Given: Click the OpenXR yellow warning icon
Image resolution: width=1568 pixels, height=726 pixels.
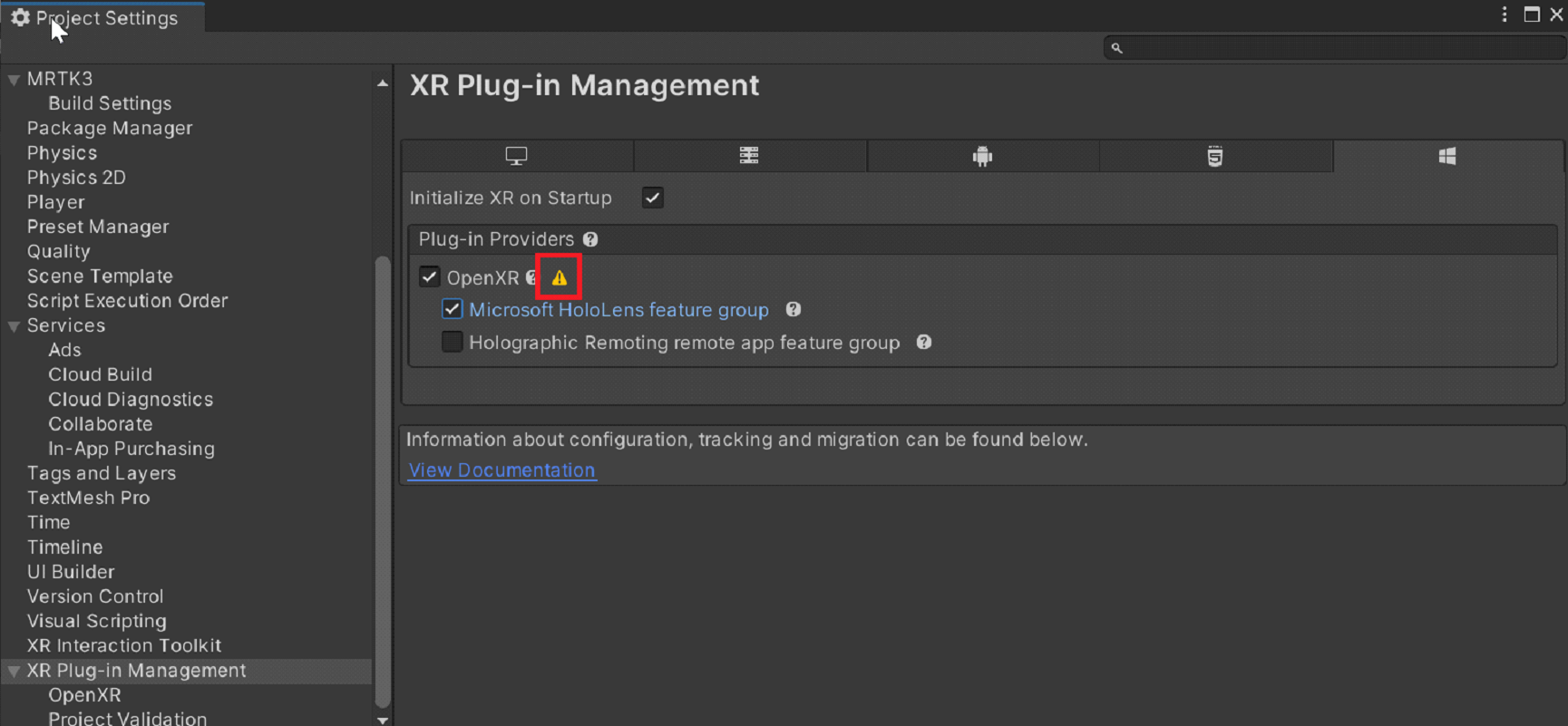Looking at the screenshot, I should click(x=559, y=278).
